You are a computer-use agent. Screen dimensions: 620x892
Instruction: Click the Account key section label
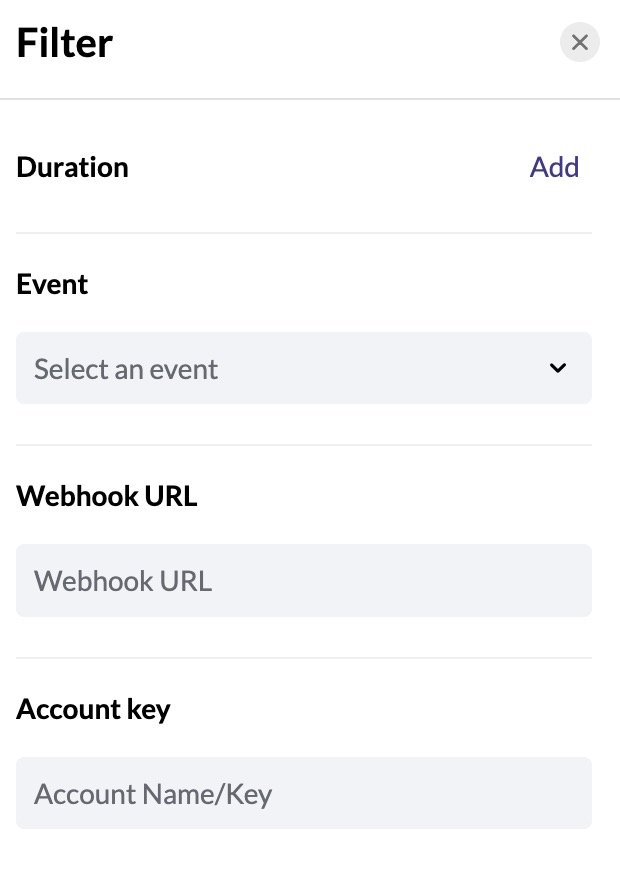[x=93, y=709]
